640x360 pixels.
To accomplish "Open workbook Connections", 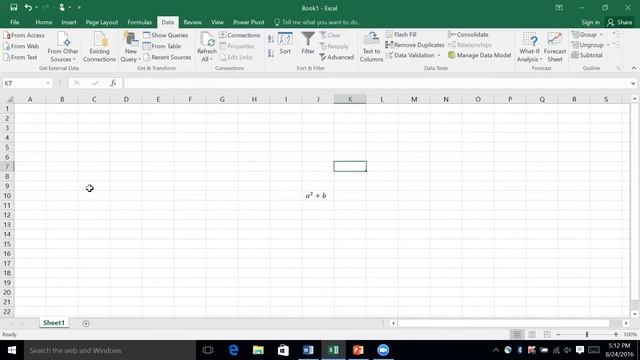I will point(240,35).
